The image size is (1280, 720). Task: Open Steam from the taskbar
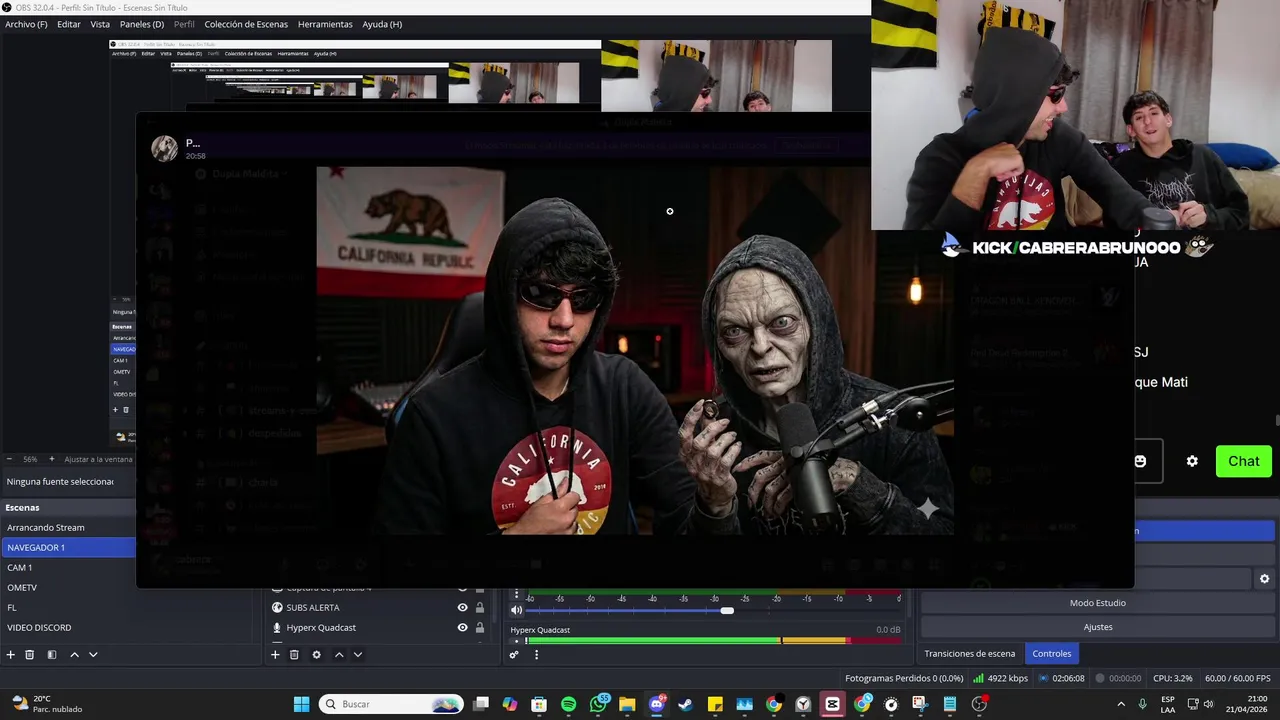coord(685,704)
